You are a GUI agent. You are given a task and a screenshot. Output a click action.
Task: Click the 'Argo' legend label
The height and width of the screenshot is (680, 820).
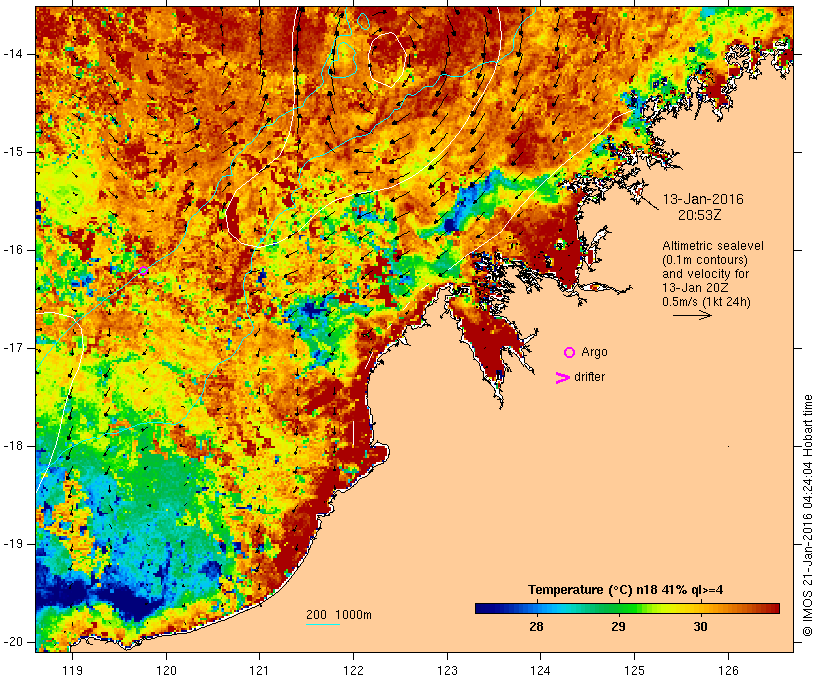[x=594, y=353]
